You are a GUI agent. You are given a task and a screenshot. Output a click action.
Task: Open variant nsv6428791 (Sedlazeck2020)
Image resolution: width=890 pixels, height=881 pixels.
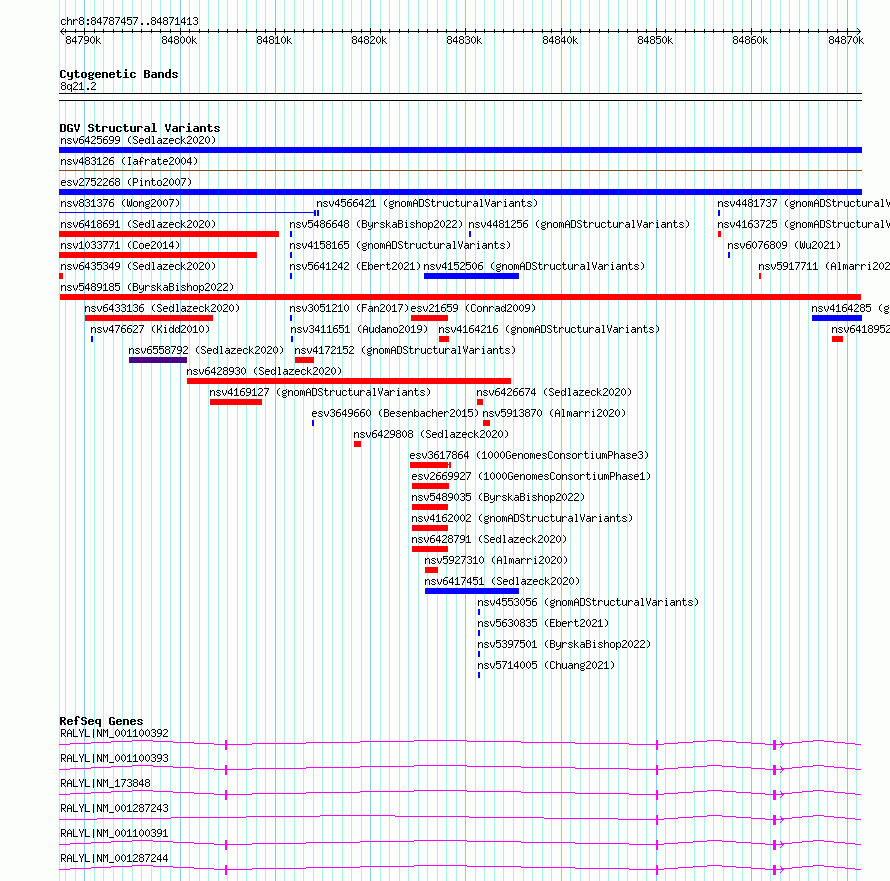pos(489,539)
